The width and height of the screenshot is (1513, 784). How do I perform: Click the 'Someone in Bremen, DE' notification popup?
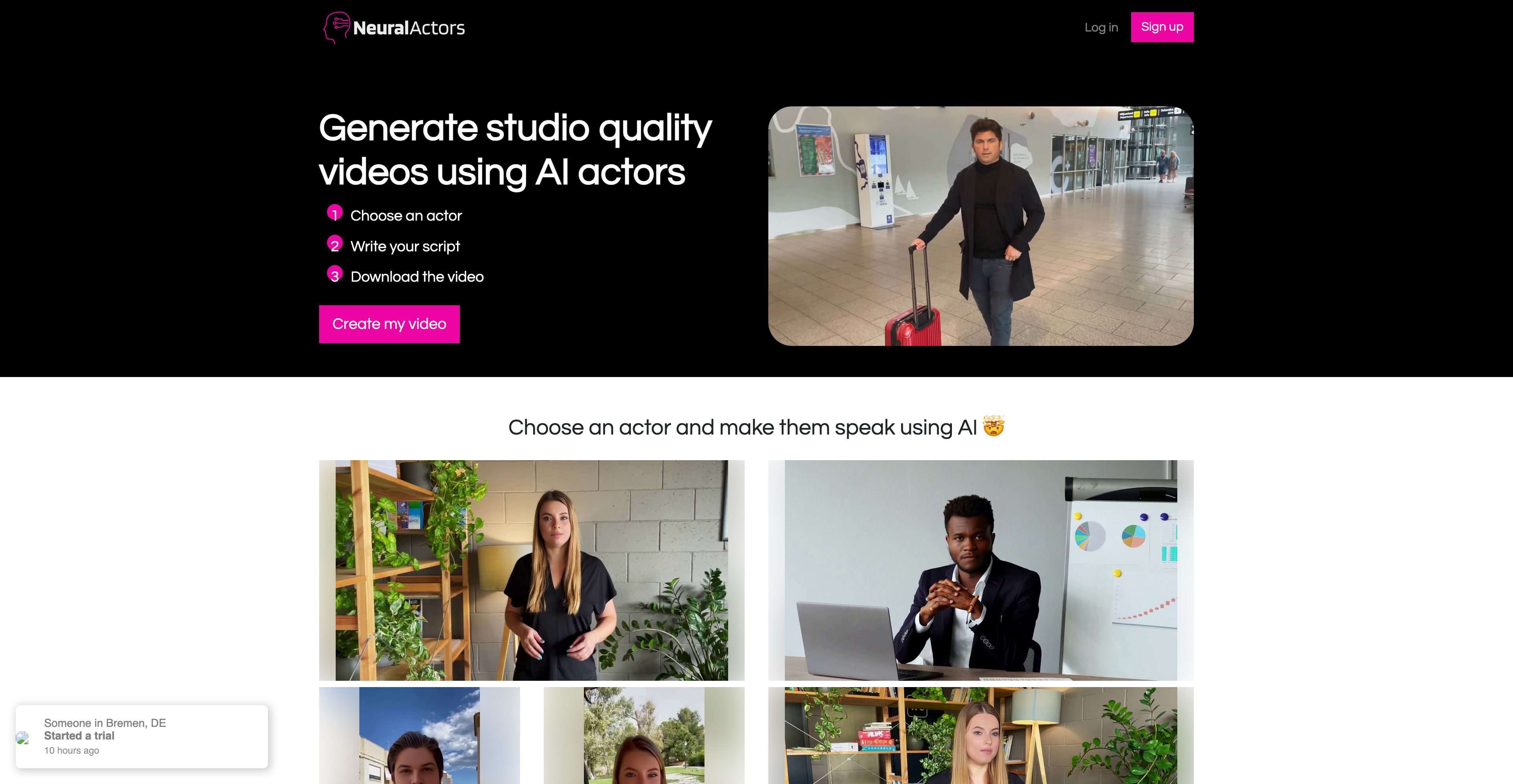coord(141,736)
